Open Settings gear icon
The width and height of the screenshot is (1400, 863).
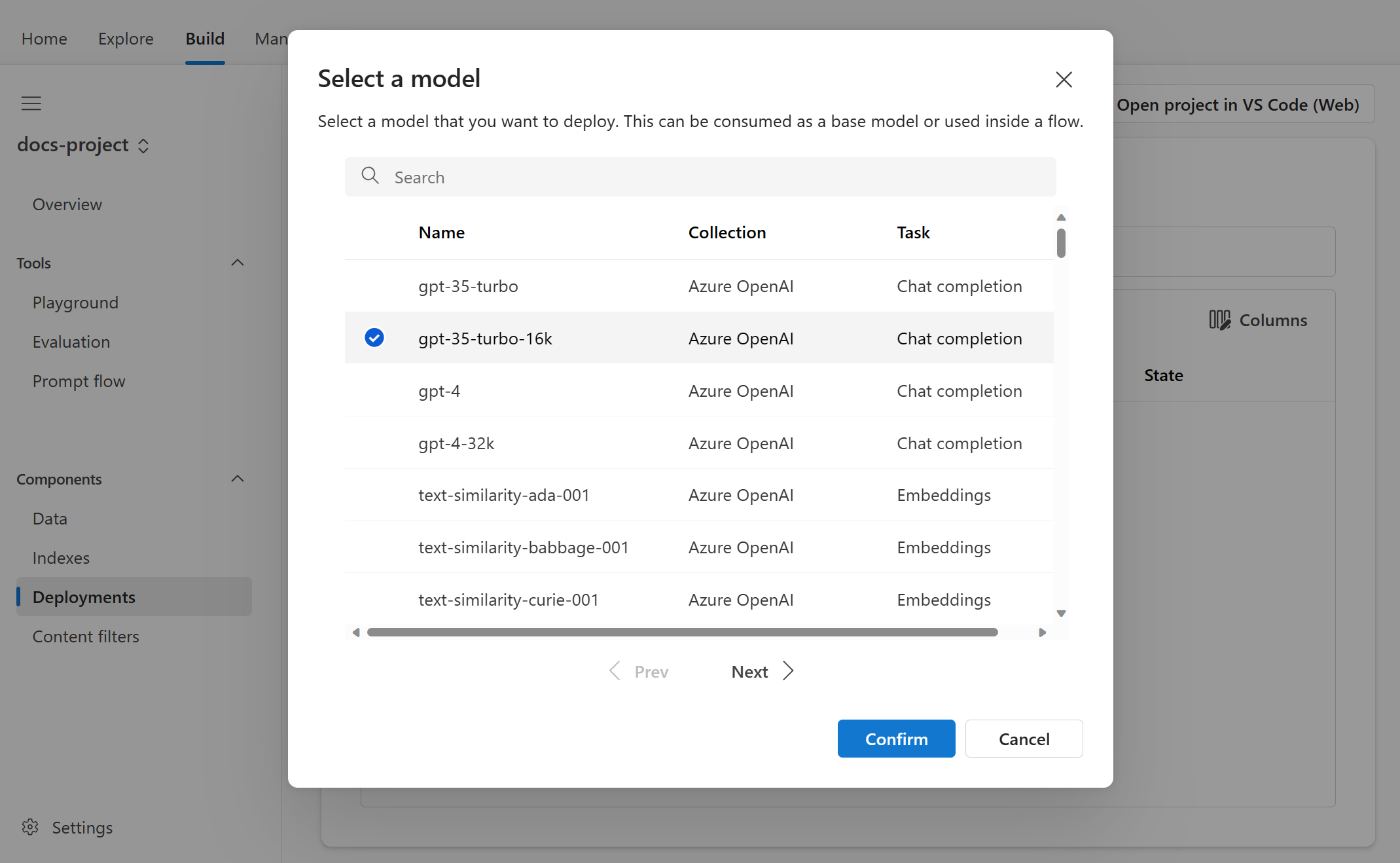pos(30,827)
